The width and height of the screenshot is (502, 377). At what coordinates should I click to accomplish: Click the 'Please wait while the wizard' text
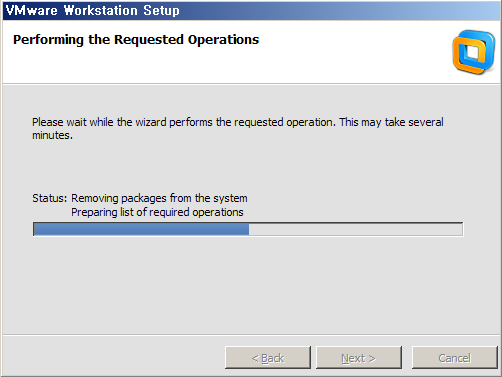[x=99, y=122]
